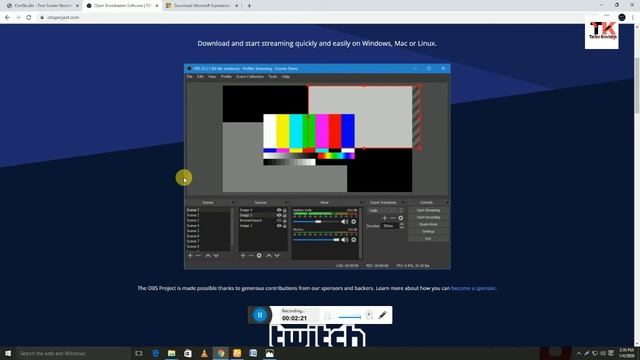Pause the screen recording
Screen dimensions: 640x360
[x=260, y=315]
